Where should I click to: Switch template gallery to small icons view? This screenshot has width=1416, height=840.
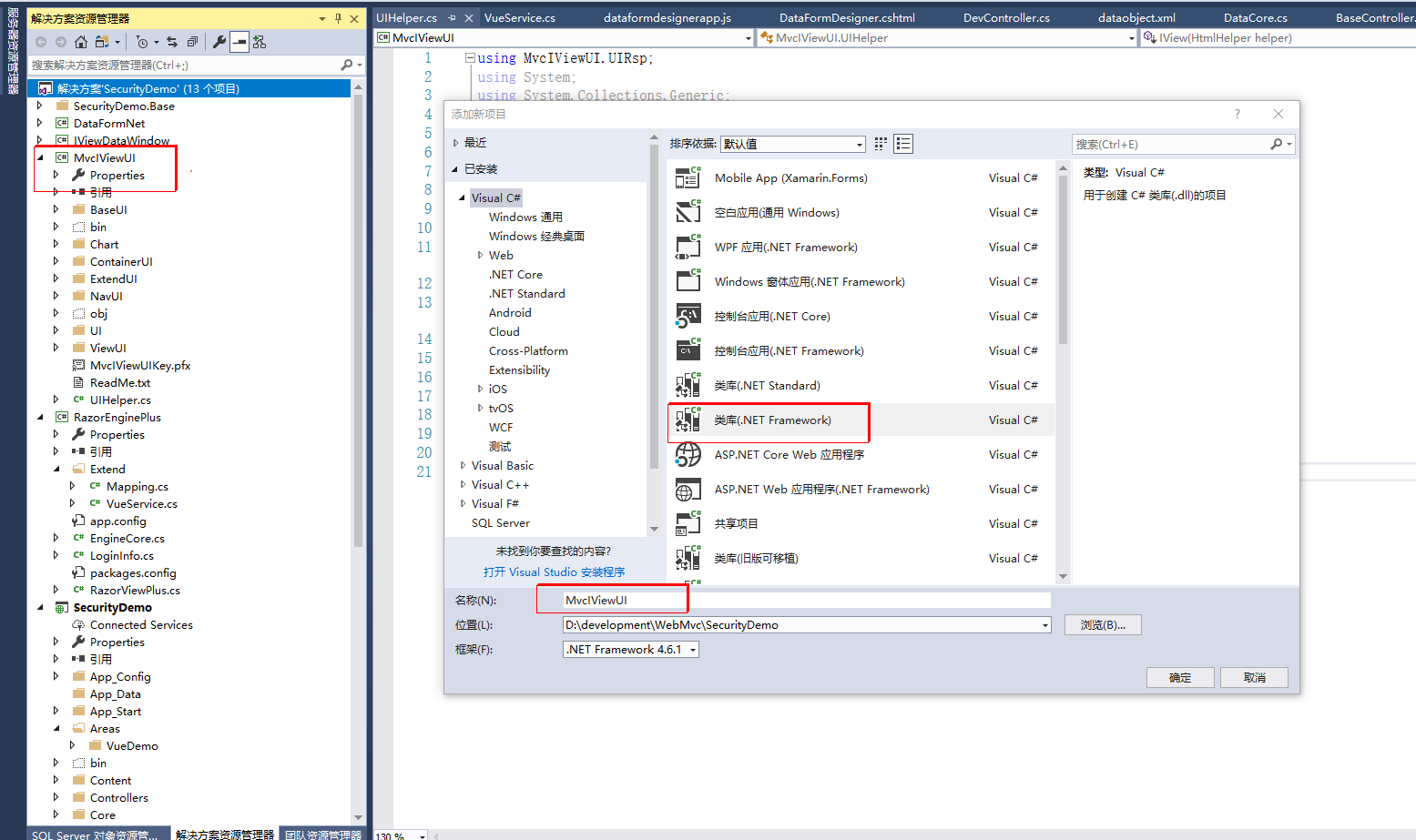(x=881, y=144)
